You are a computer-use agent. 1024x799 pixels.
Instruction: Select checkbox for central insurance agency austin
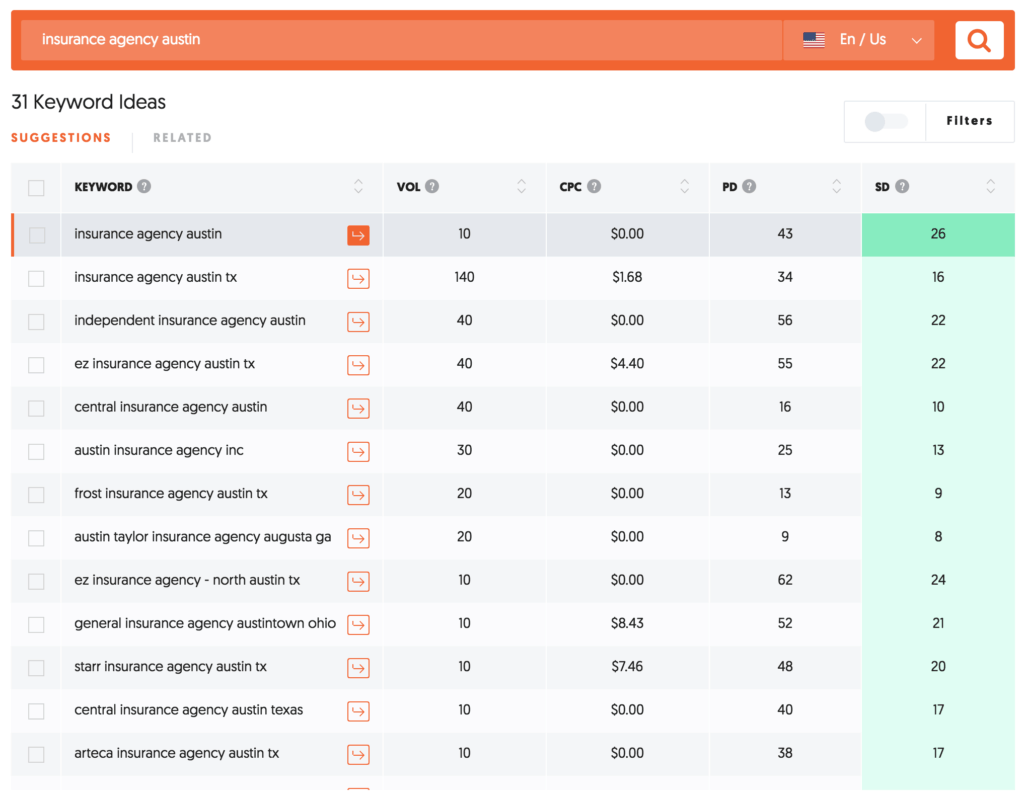[37, 408]
